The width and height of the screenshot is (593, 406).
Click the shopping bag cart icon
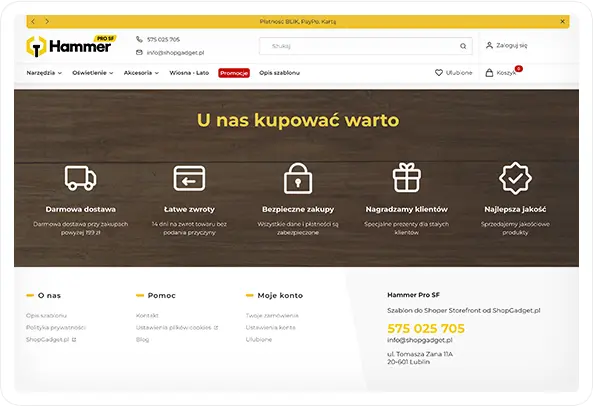coord(489,73)
